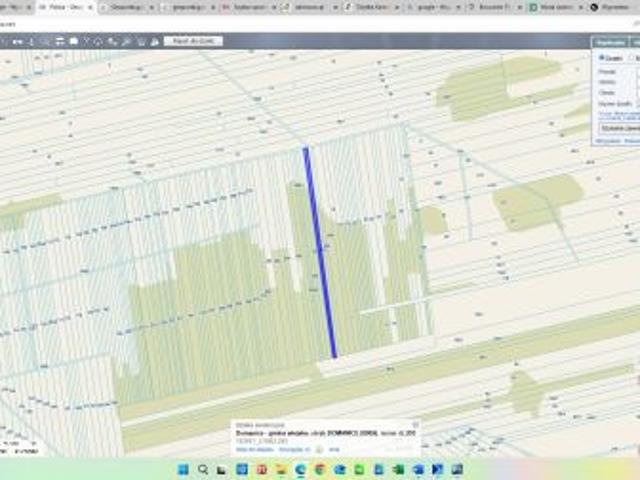Open the Windows Start menu
The image size is (640, 480).
[183, 469]
